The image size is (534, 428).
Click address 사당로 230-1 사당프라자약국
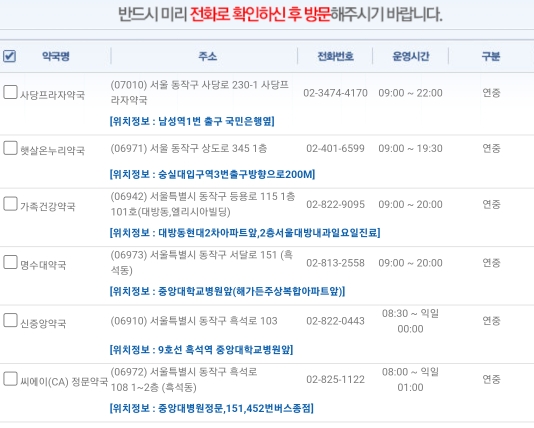point(200,92)
